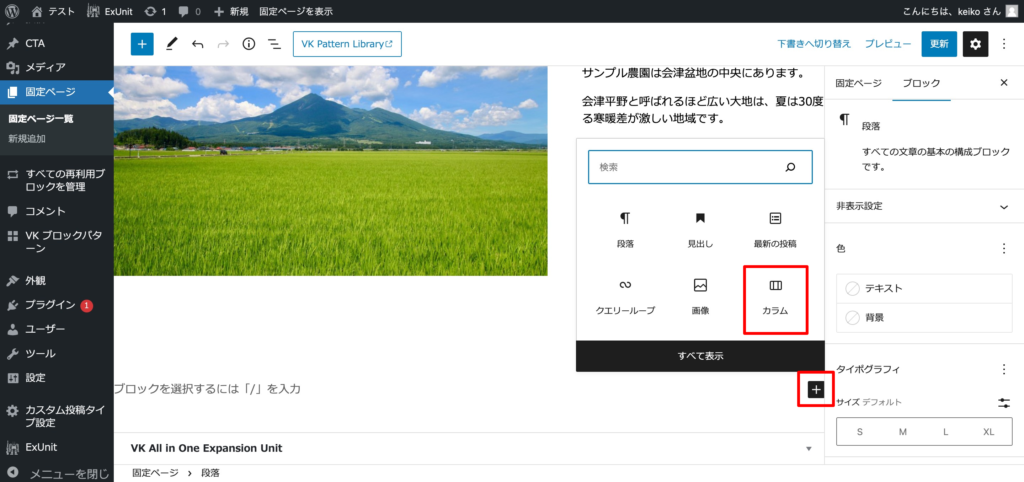This screenshot has height=482, width=1024.
Task: Click the 更新 update button
Action: (x=939, y=44)
